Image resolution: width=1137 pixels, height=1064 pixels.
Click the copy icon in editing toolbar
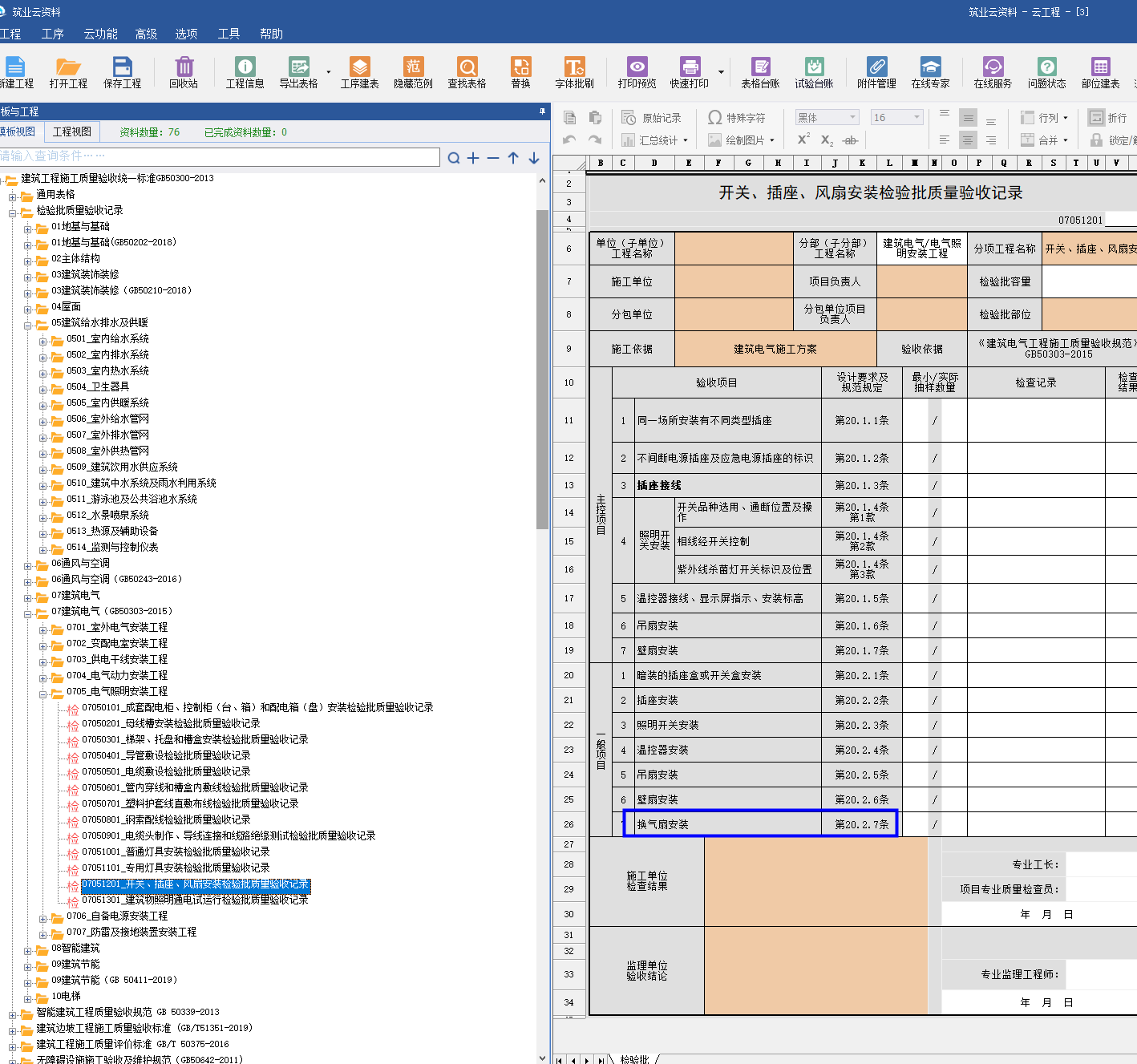coord(569,118)
